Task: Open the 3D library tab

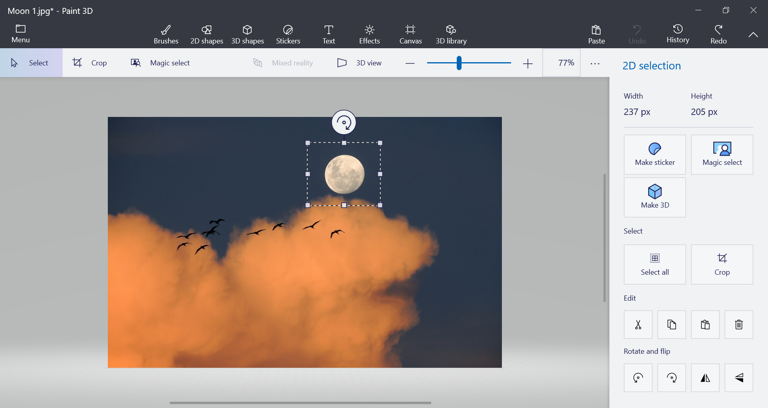Action: 451,34
